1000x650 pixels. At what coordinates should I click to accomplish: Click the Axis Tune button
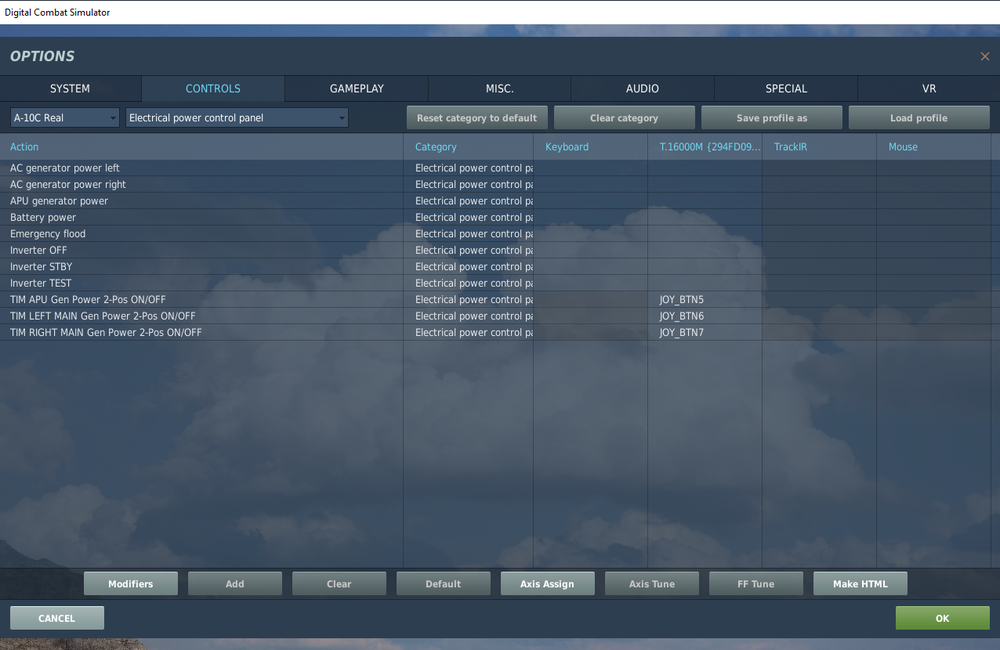point(652,584)
